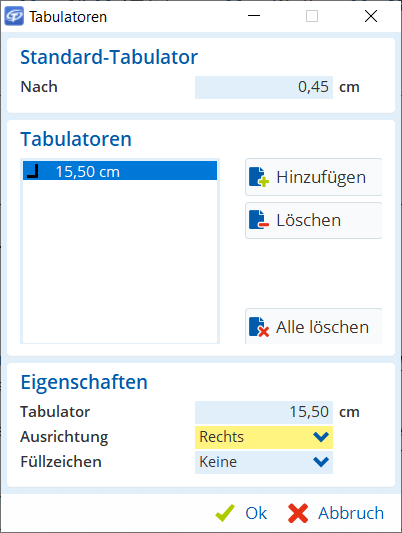Screen dimensions: 402x533
Task: Click the Hinzufügen button label
Action: pos(321,177)
